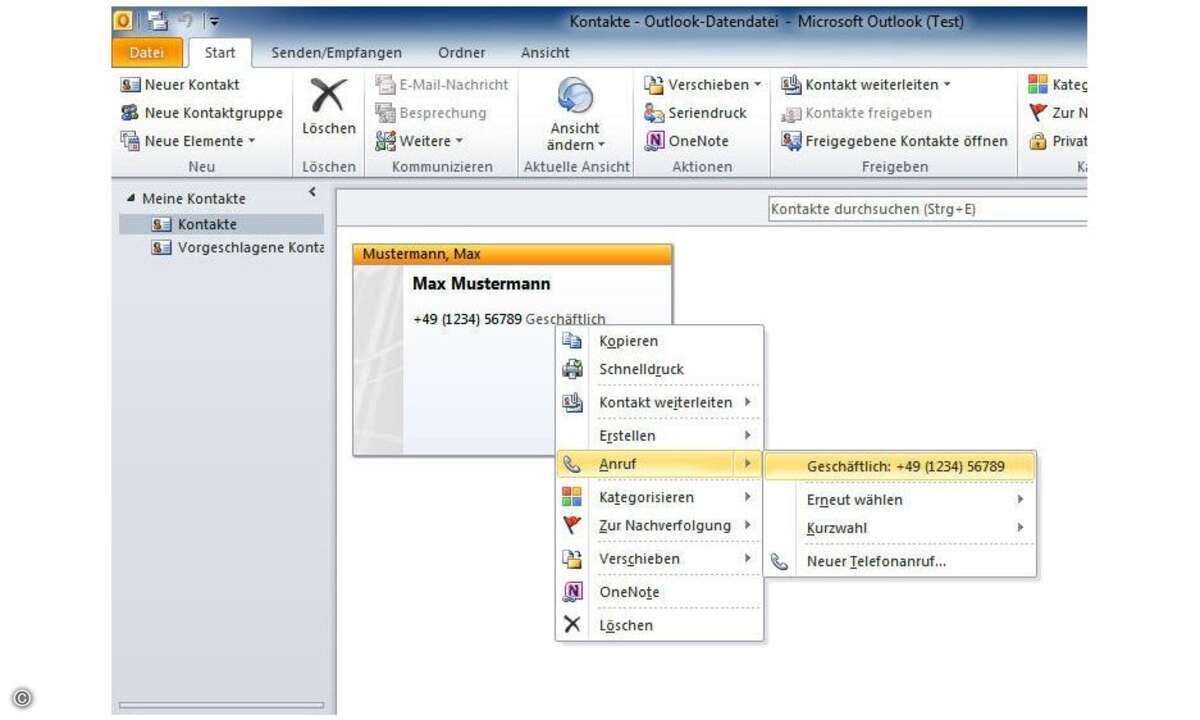Open the Weitere dropdown in Kommunizieren

(x=419, y=141)
